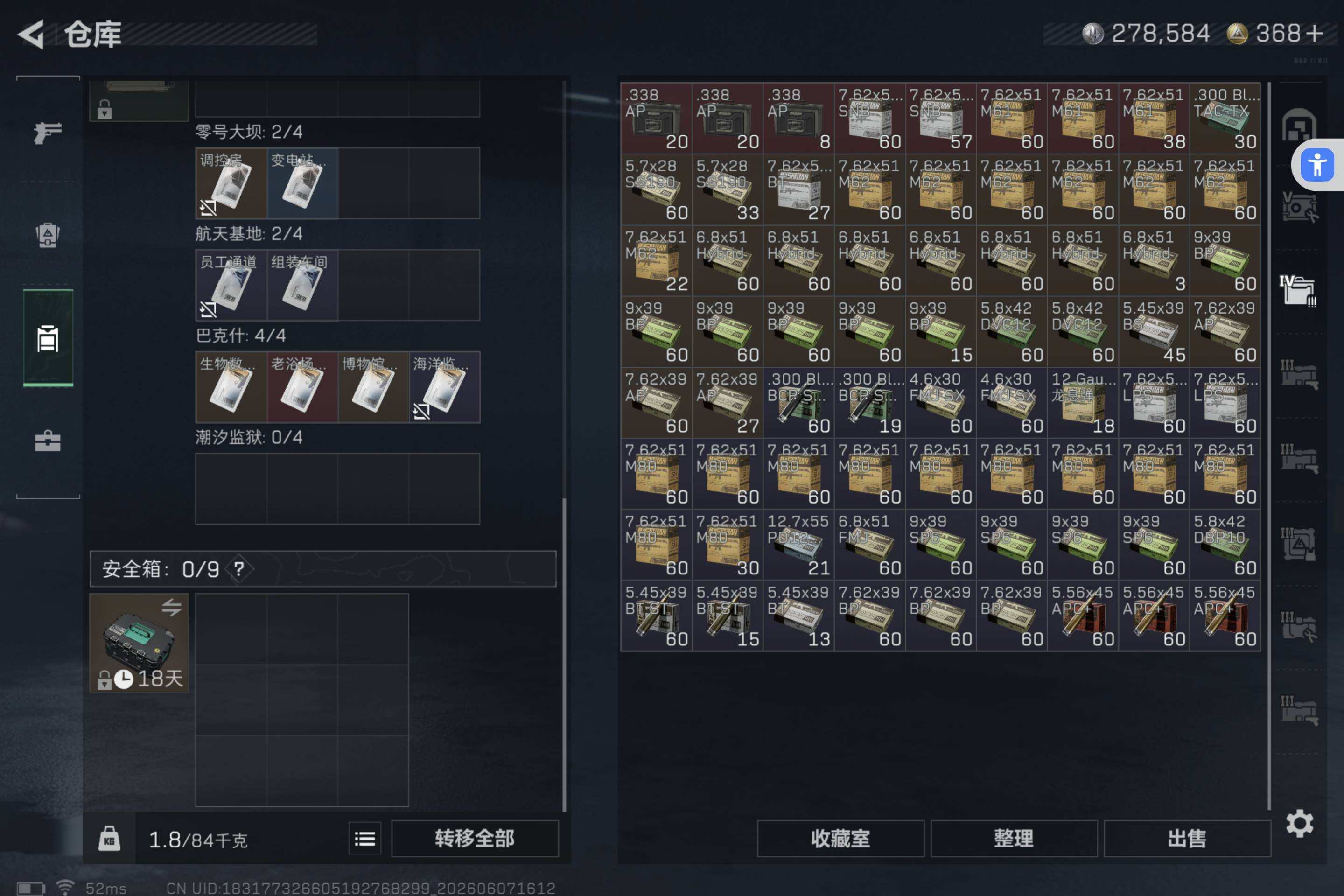
Task: Click the left panel vertical scrollbar
Action: pyautogui.click(x=564, y=654)
